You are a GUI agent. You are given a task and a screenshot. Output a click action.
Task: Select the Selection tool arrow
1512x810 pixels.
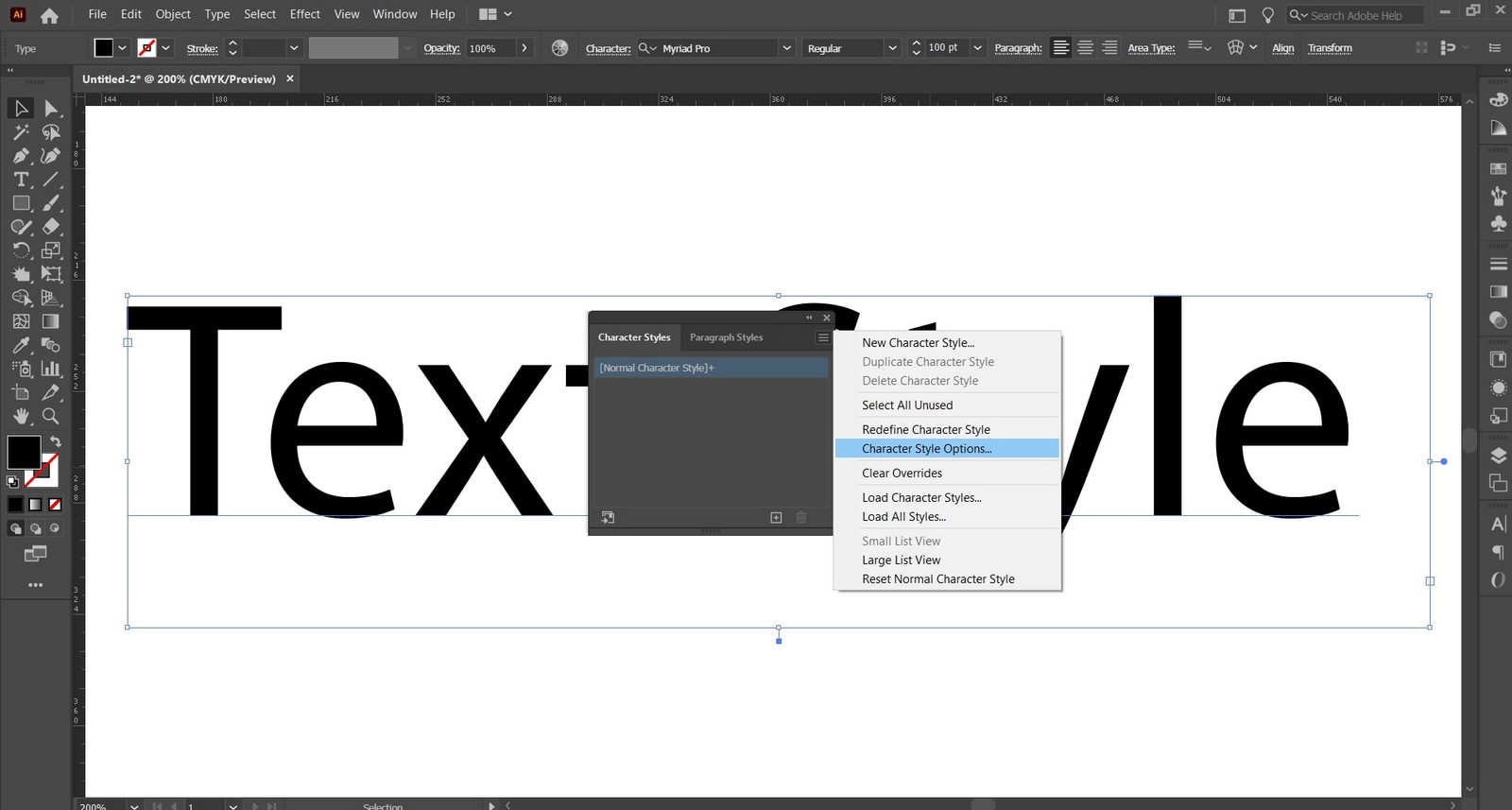coord(21,109)
